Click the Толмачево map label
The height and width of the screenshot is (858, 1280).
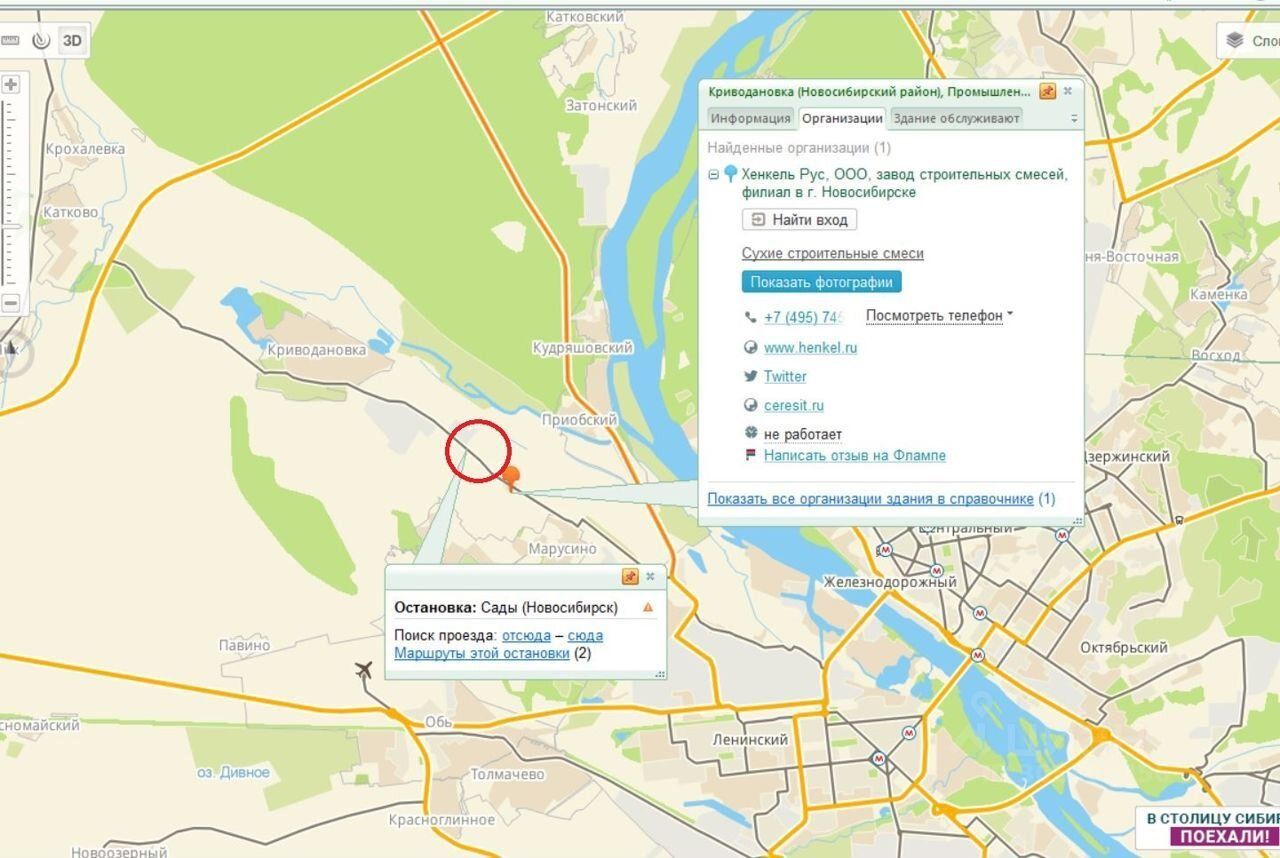click(x=507, y=775)
